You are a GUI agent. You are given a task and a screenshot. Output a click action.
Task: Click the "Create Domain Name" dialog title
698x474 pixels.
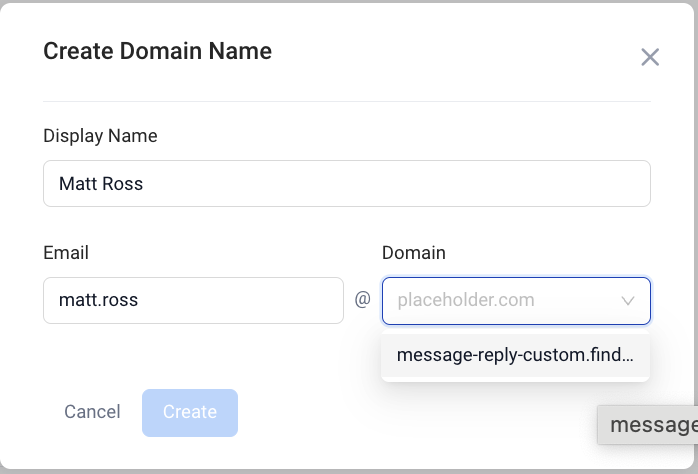157,51
